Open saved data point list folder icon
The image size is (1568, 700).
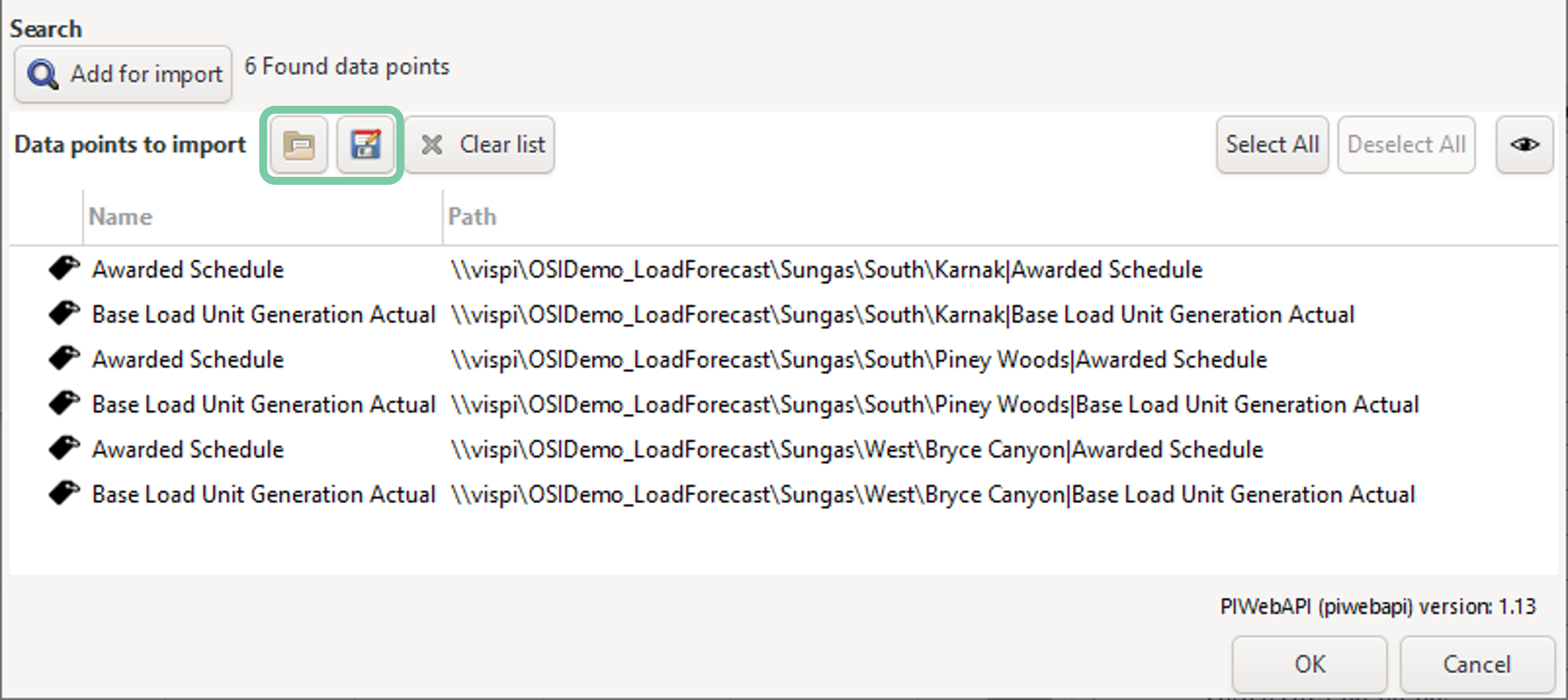coord(299,145)
